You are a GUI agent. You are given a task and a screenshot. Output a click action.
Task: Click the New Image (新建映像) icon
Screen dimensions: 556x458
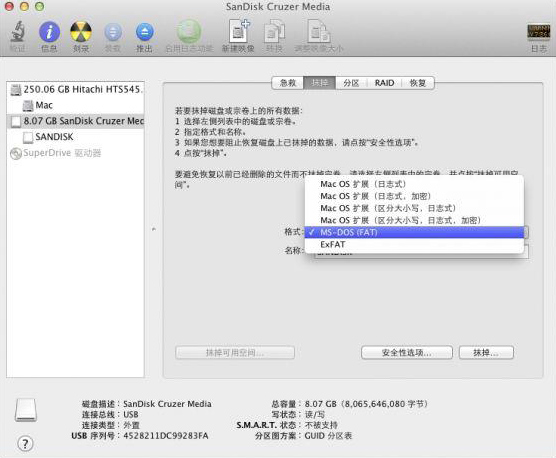click(238, 31)
